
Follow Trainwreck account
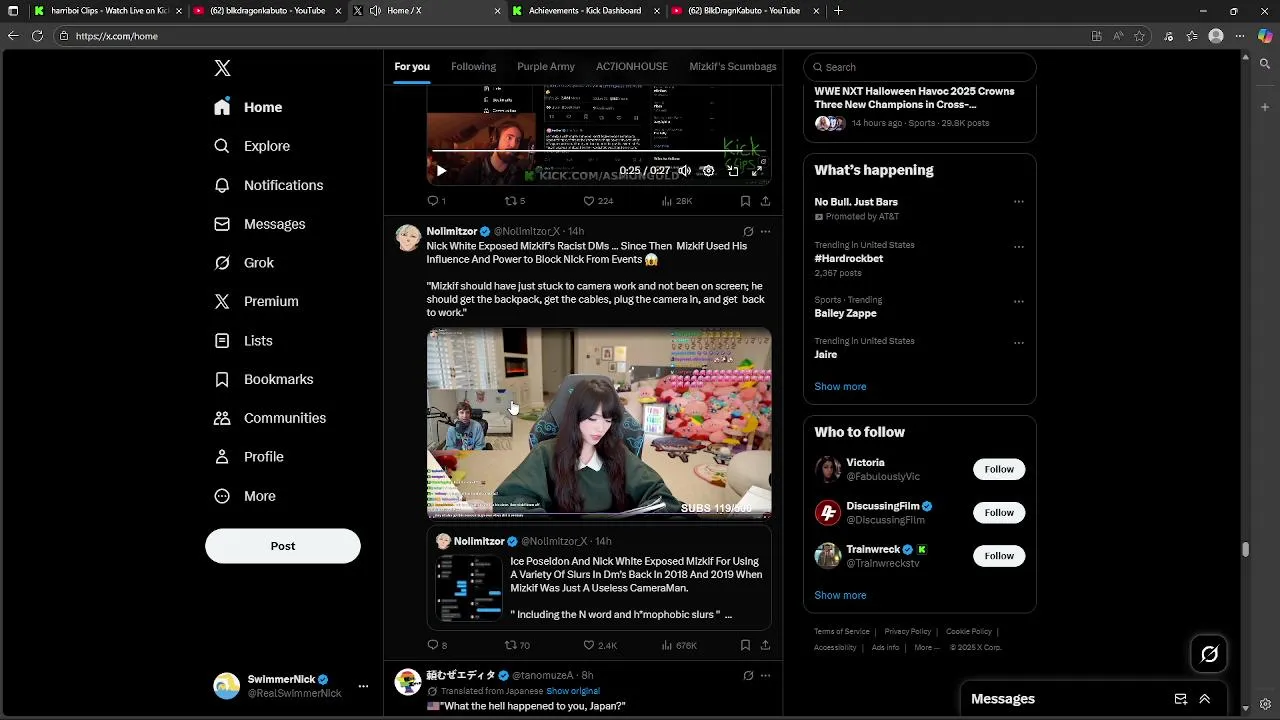999,556
